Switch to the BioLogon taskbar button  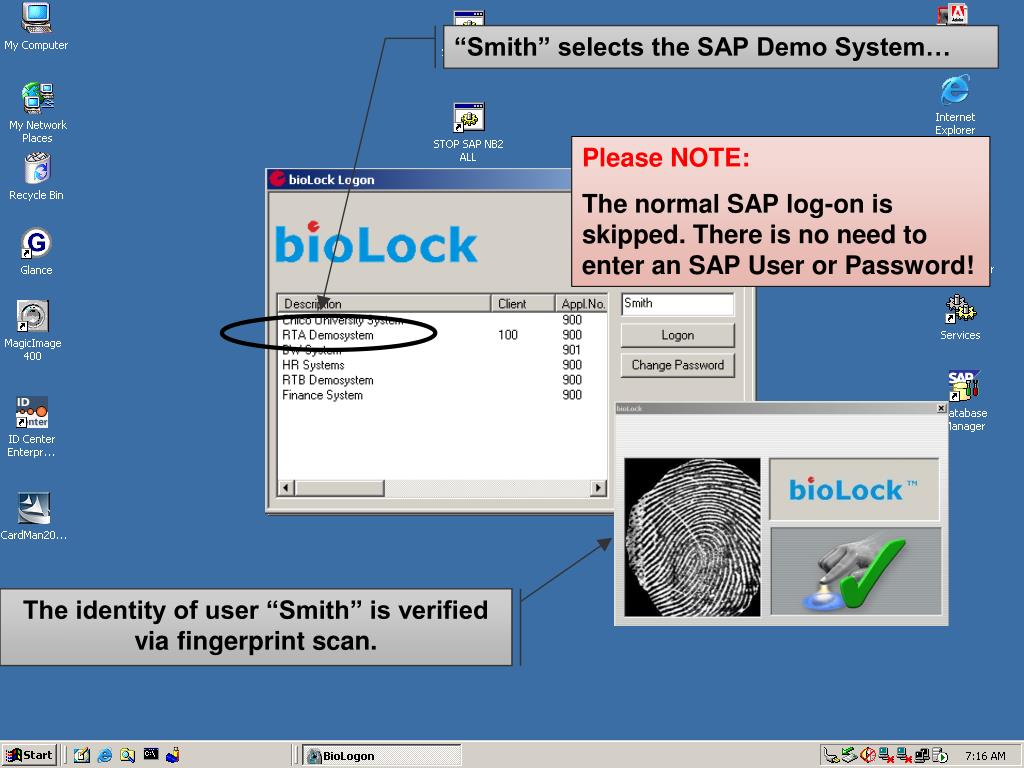382,756
